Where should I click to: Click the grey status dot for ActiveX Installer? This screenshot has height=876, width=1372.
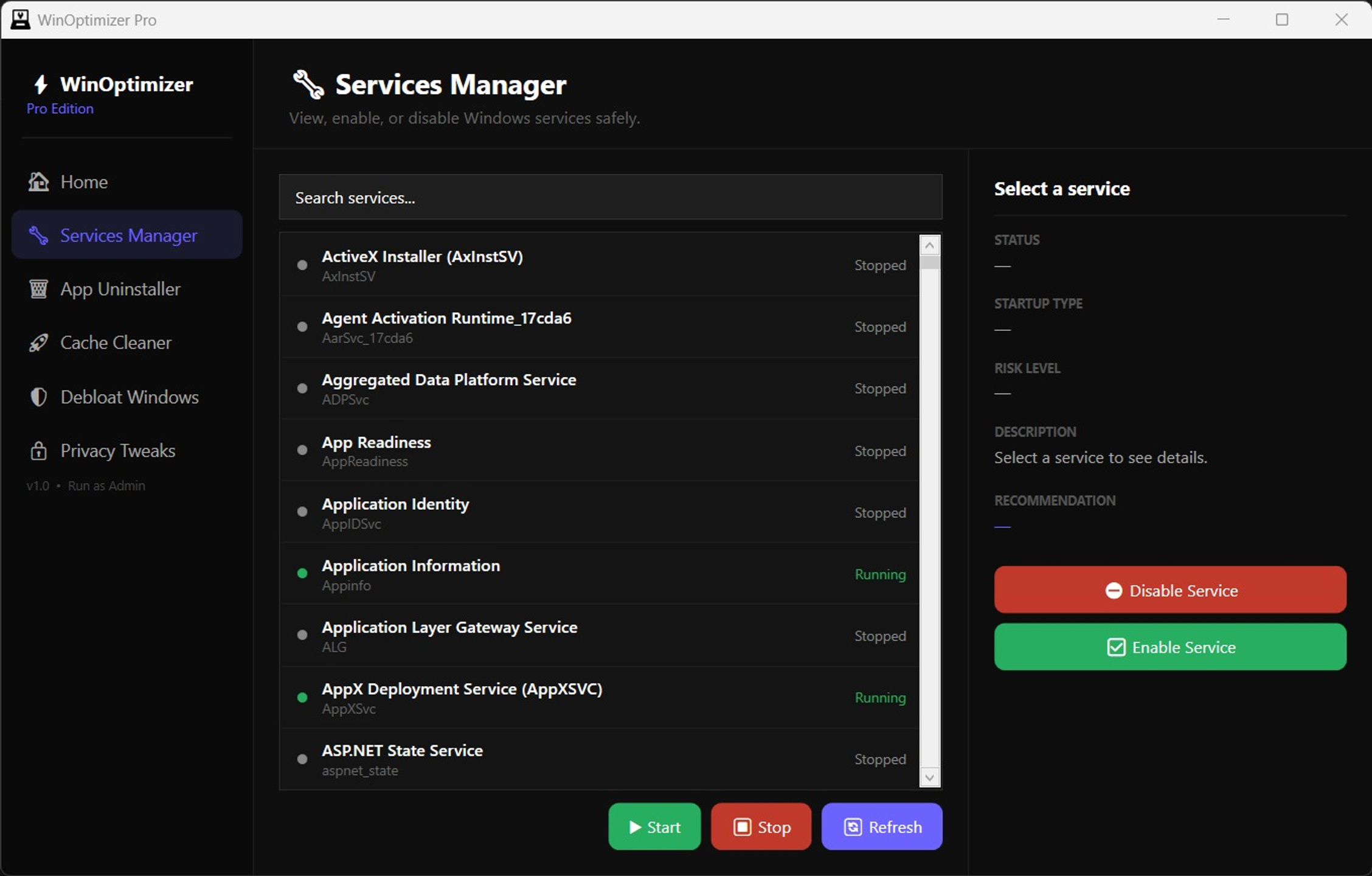[x=302, y=265]
